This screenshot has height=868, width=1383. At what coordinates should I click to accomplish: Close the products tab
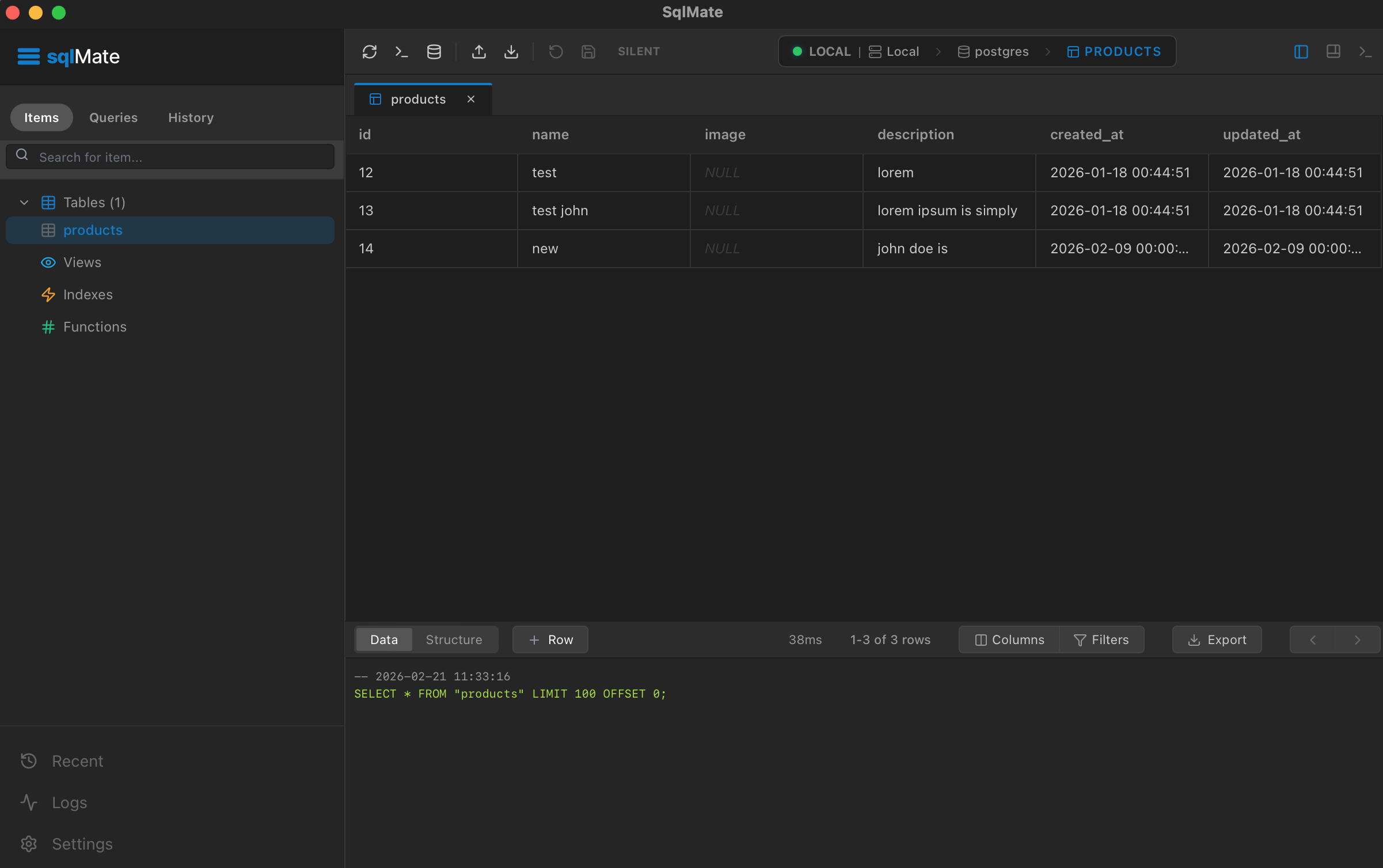tap(471, 99)
